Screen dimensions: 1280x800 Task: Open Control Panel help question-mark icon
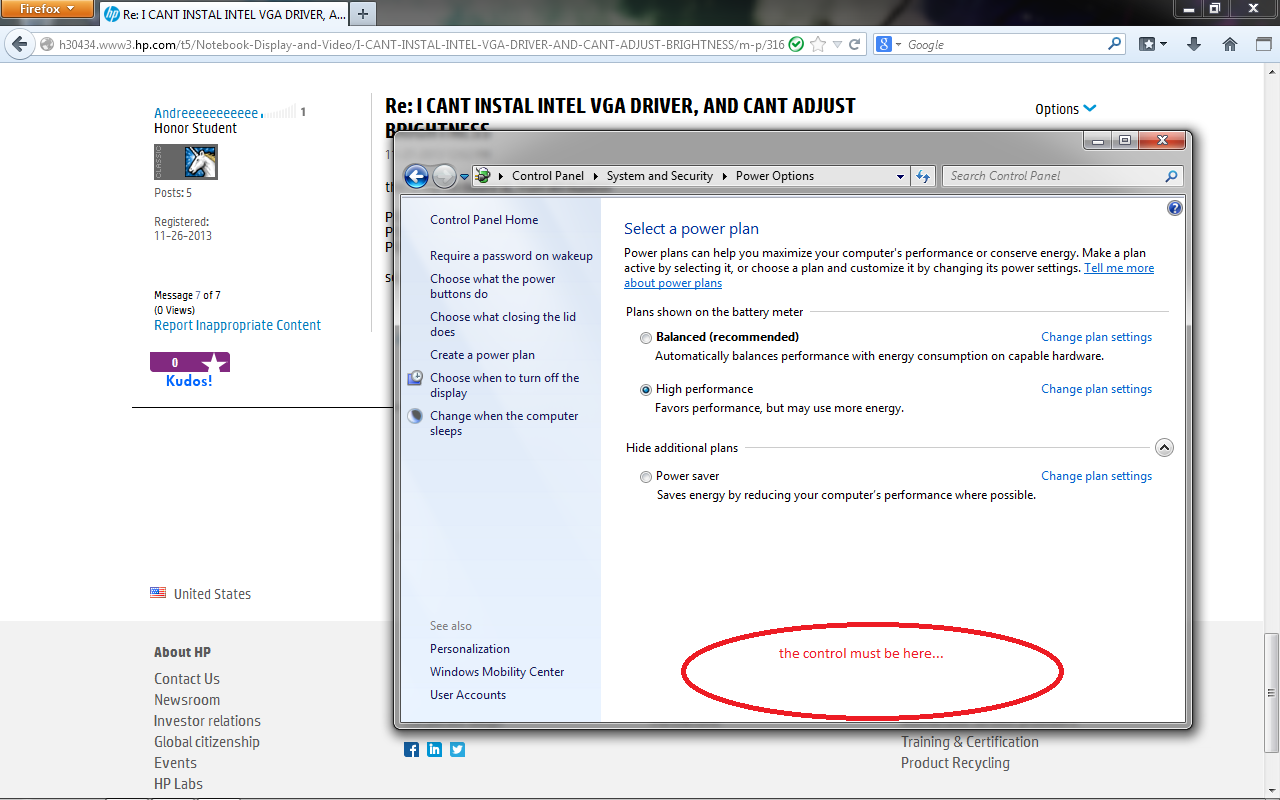click(x=1175, y=208)
